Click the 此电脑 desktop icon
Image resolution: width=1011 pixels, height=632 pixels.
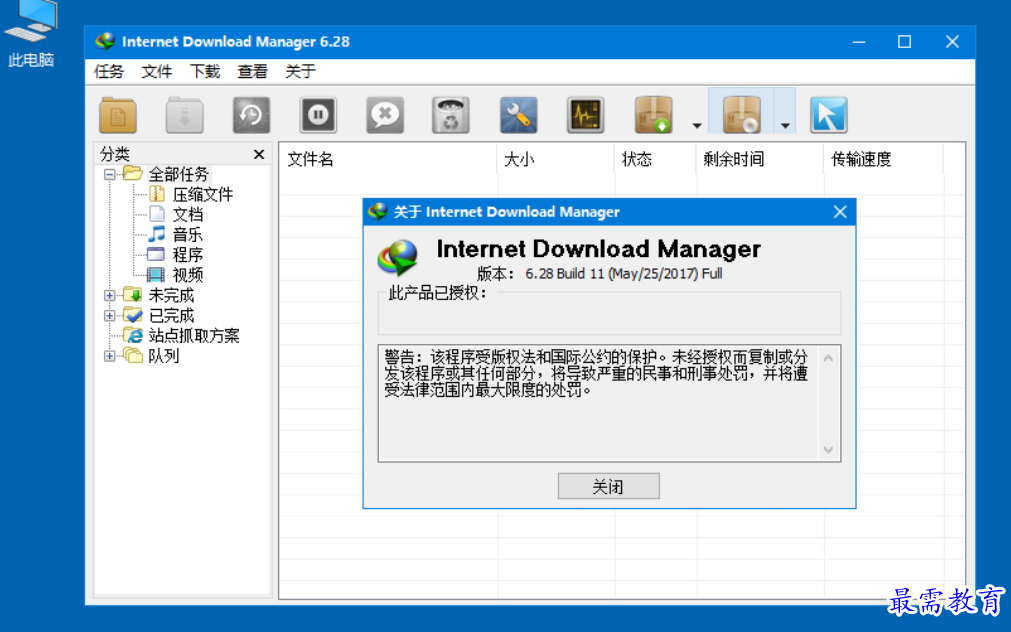click(31, 34)
